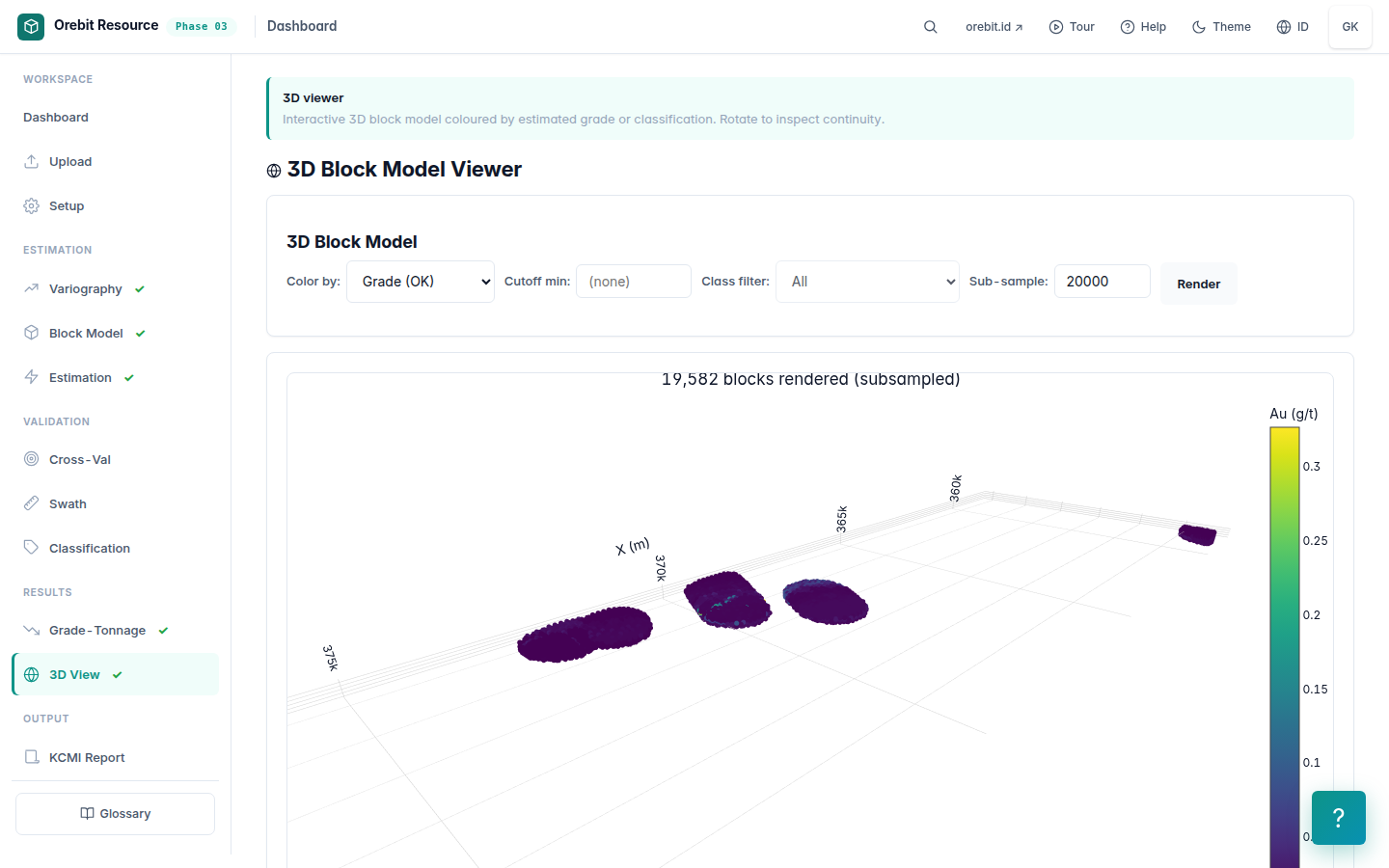Viewport: 1389px width, 868px height.
Task: Click the globe icon beside 3D Block Model Viewer heading
Action: coord(274,171)
